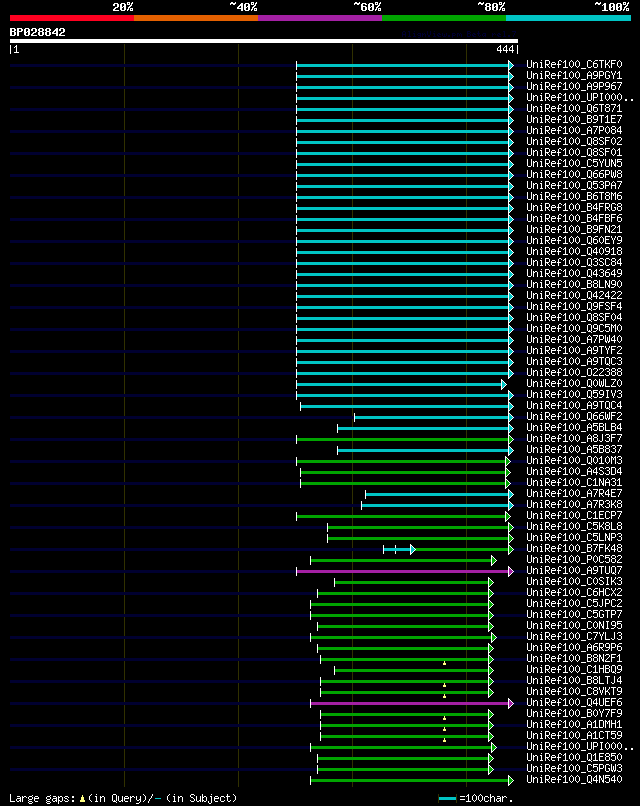Click the cyan ~100% legend color segment
This screenshot has width=640, height=806.
pos(568,18)
